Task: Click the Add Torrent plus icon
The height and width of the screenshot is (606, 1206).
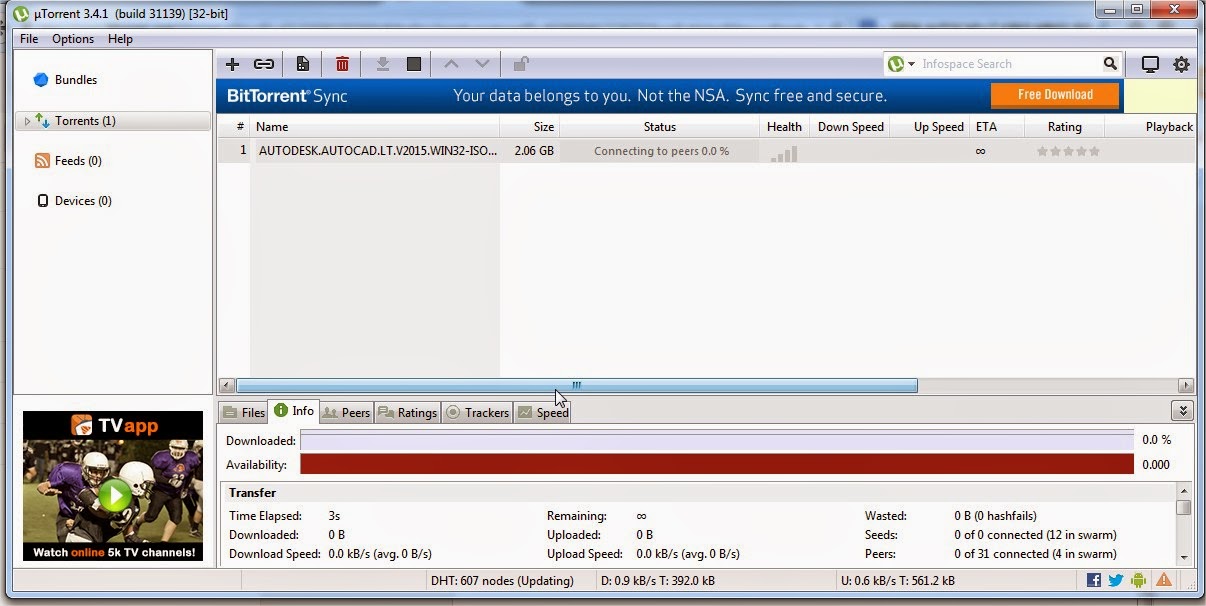Action: pyautogui.click(x=232, y=64)
